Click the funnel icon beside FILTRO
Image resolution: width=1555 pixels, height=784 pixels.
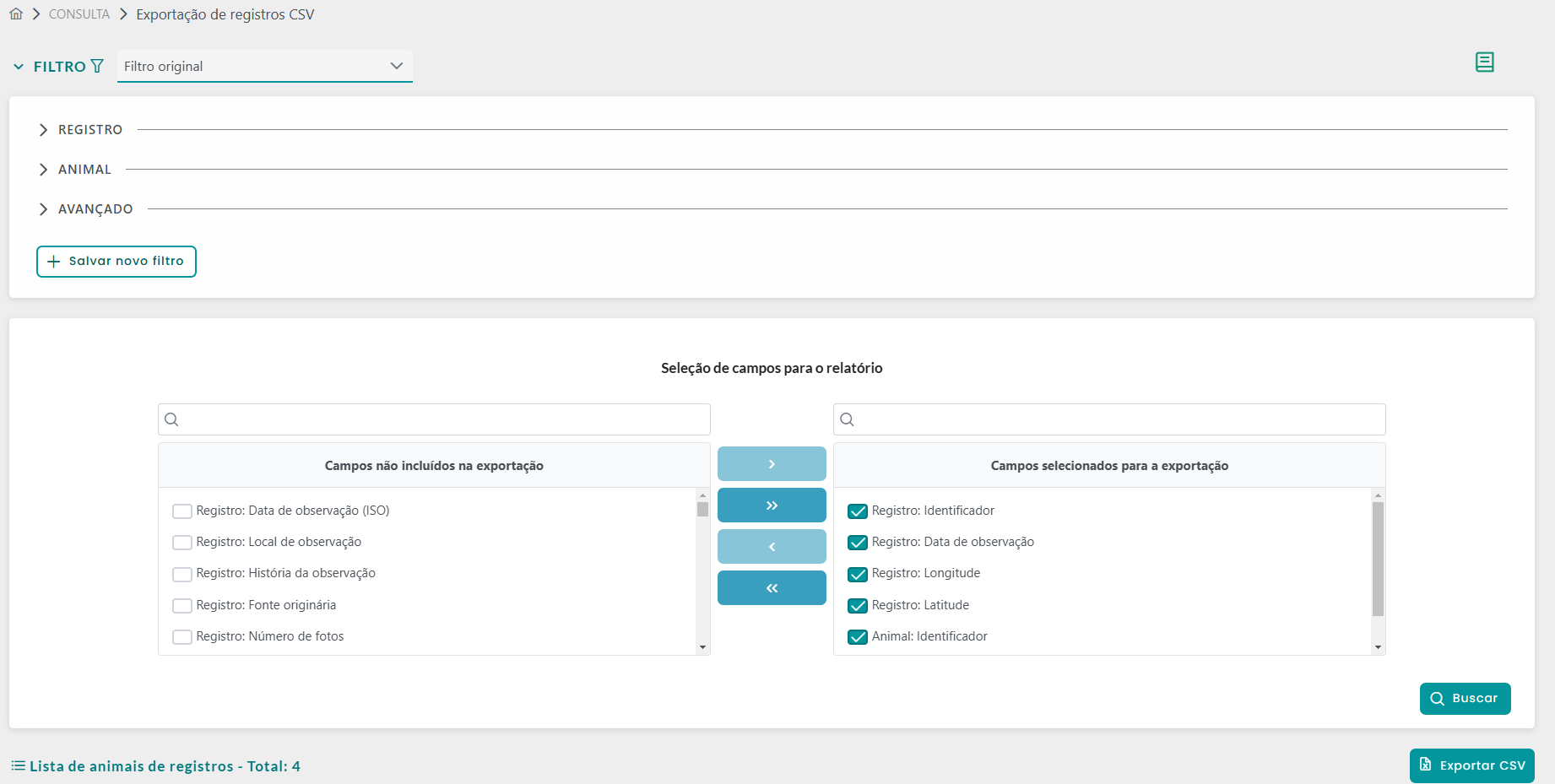(97, 66)
